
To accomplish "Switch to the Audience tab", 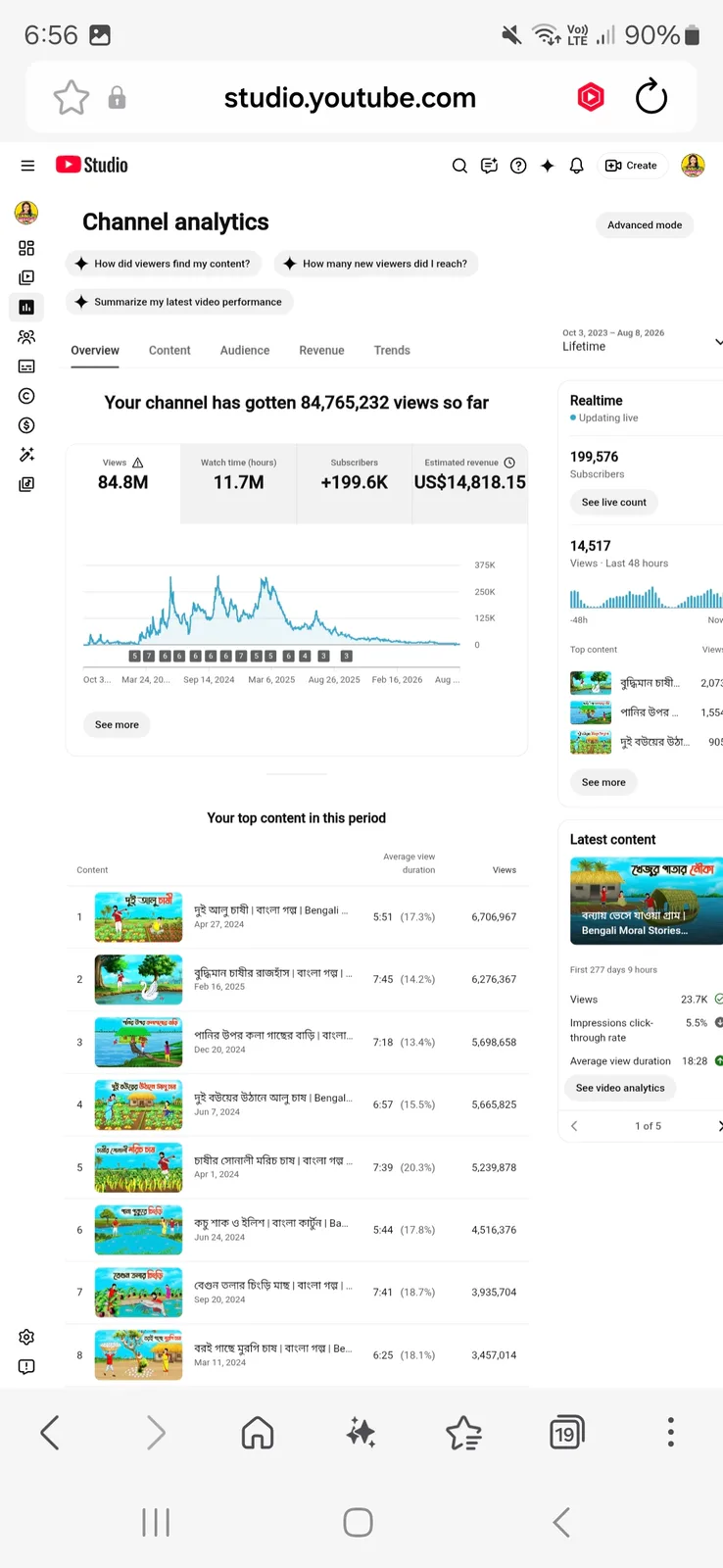I will 245,350.
